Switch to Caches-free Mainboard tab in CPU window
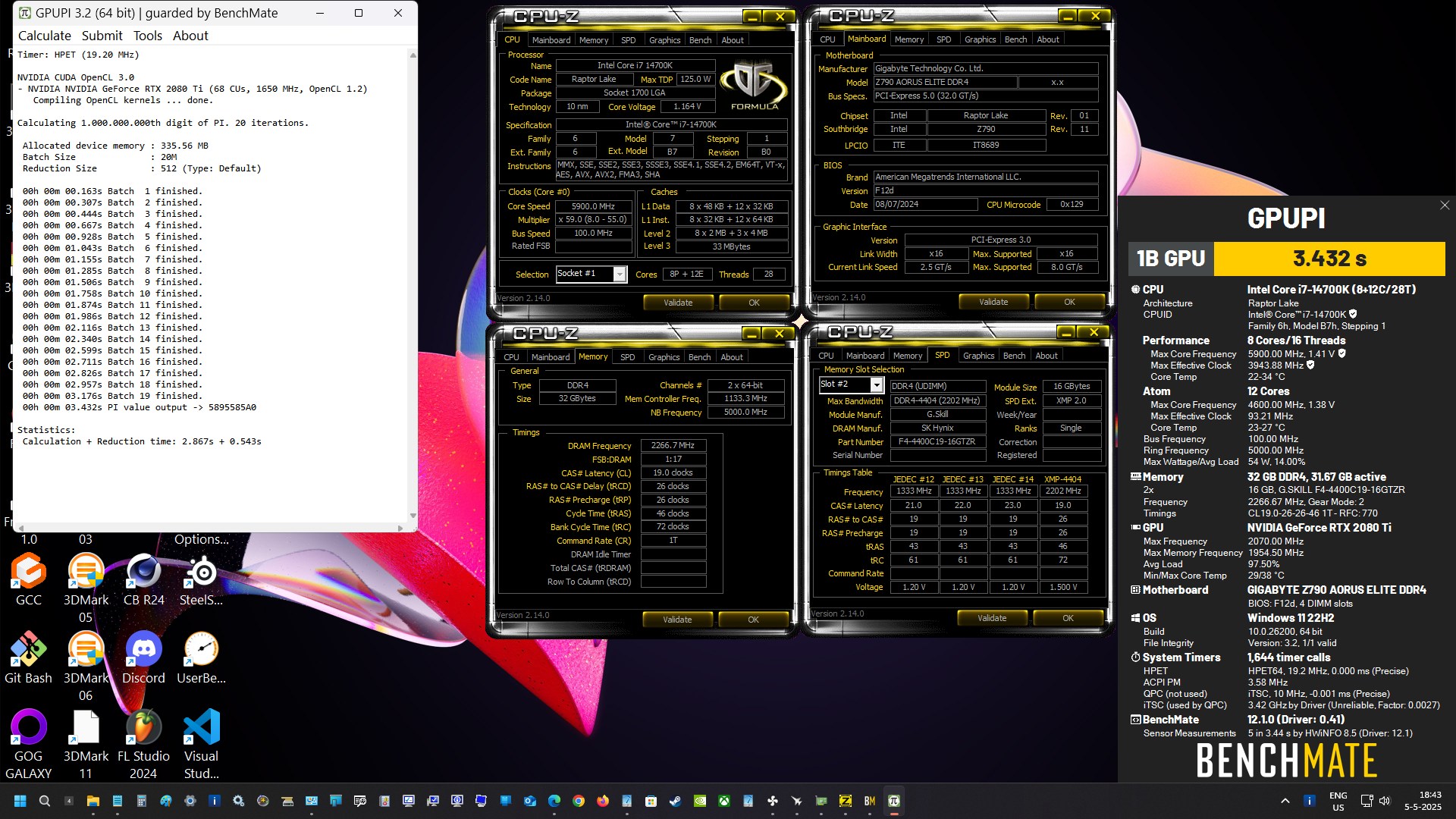This screenshot has height=819, width=1456. [x=551, y=40]
